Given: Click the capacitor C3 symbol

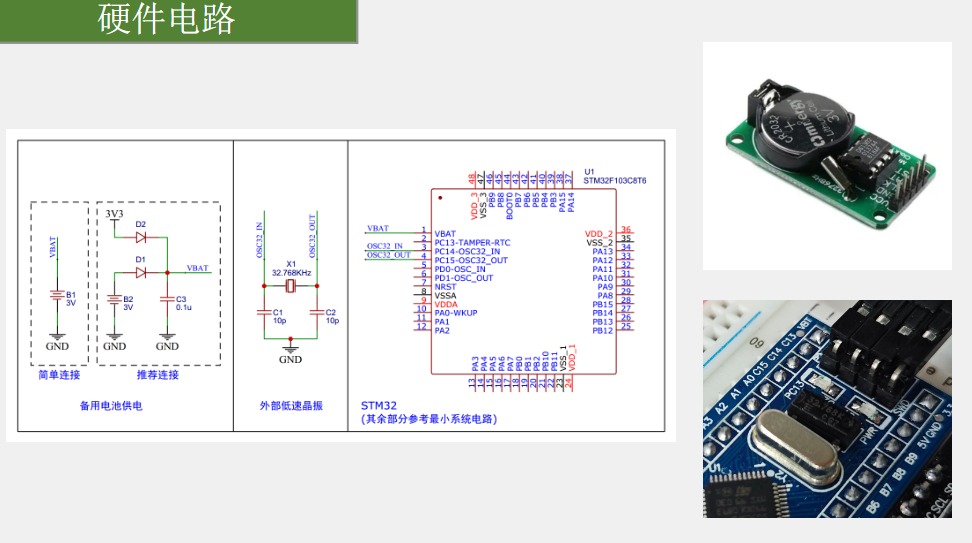Looking at the screenshot, I should click(167, 299).
